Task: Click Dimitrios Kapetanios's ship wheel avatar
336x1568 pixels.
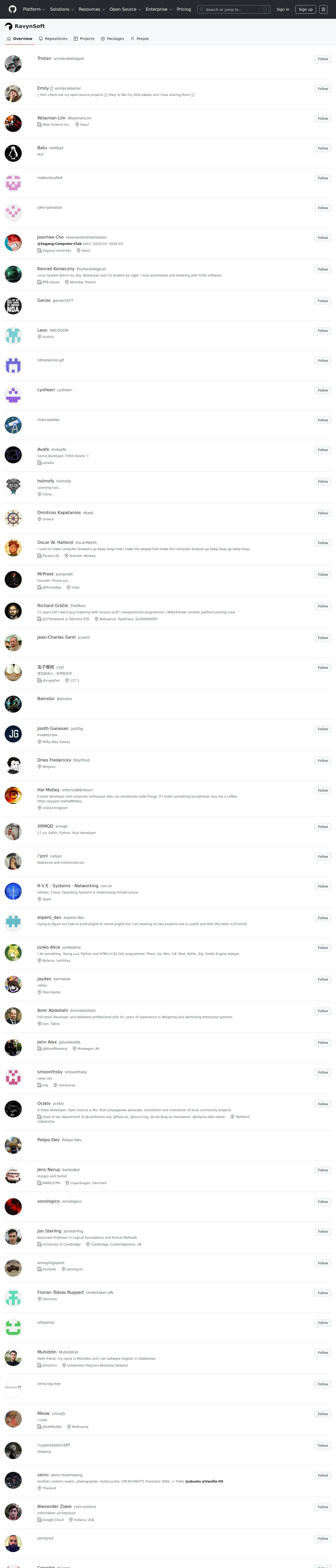Action: coord(13,518)
